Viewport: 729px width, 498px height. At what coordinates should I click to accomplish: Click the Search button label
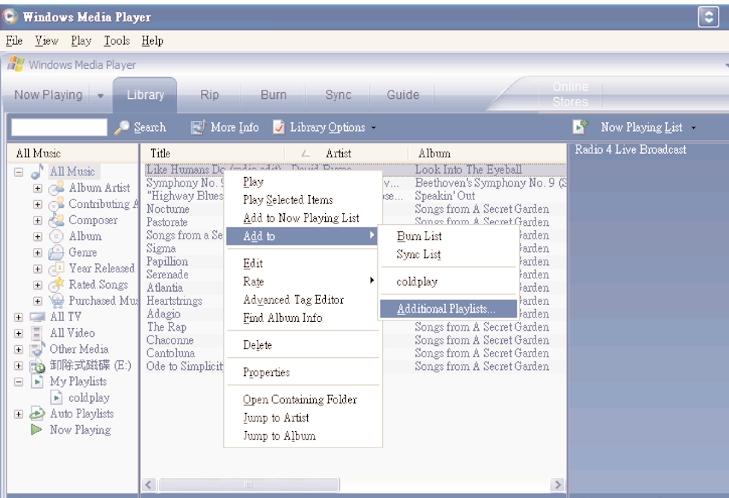(x=150, y=127)
